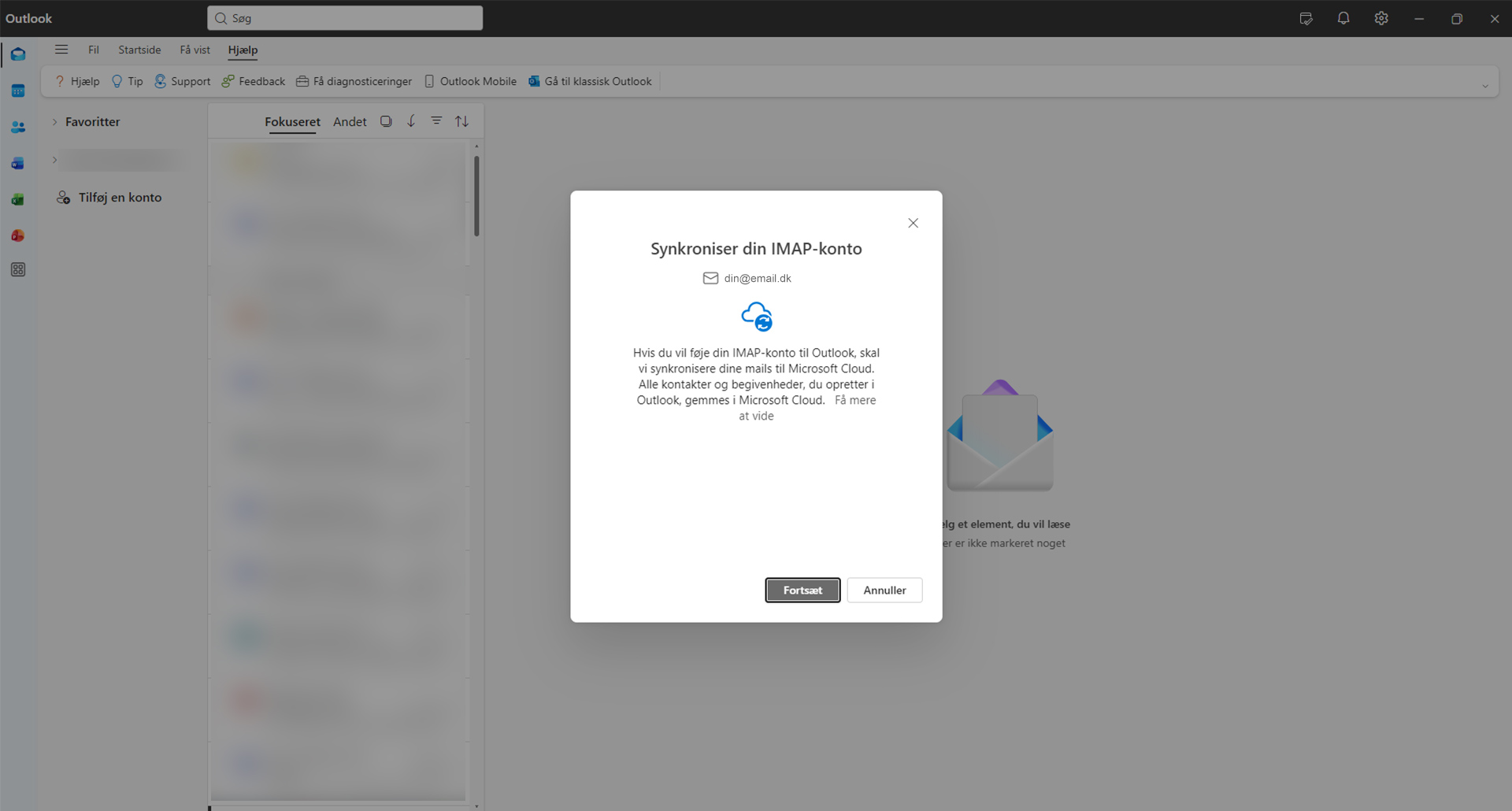Open the Settings gear icon

(x=1381, y=18)
